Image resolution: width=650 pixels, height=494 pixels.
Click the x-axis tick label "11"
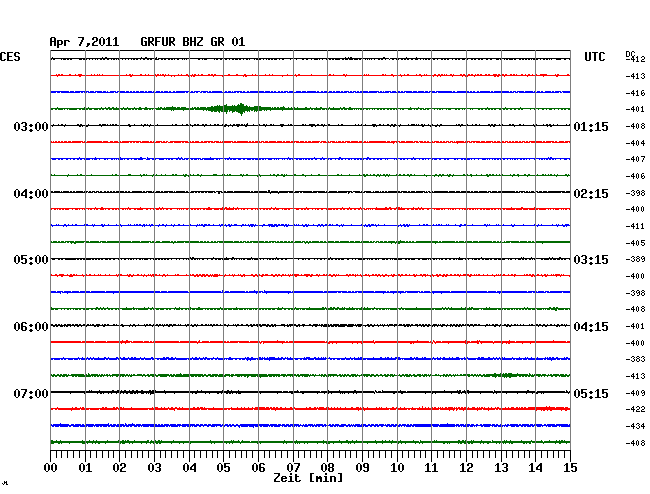(x=431, y=468)
